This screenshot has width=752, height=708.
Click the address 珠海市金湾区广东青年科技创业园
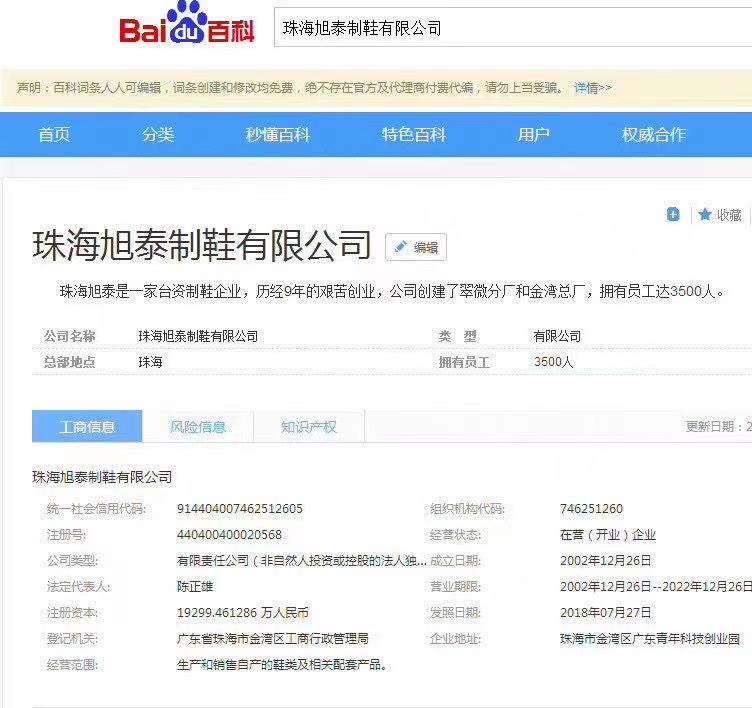click(650, 639)
